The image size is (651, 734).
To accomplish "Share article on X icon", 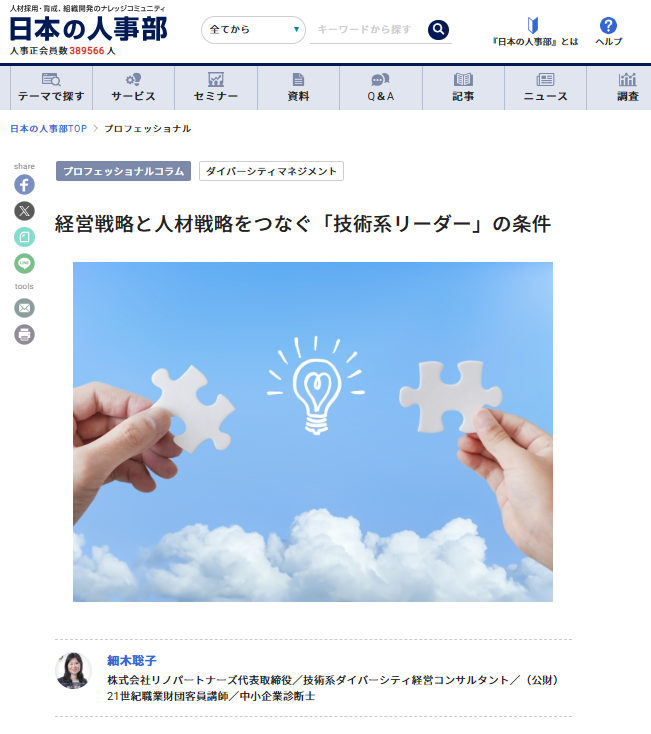I will [24, 211].
